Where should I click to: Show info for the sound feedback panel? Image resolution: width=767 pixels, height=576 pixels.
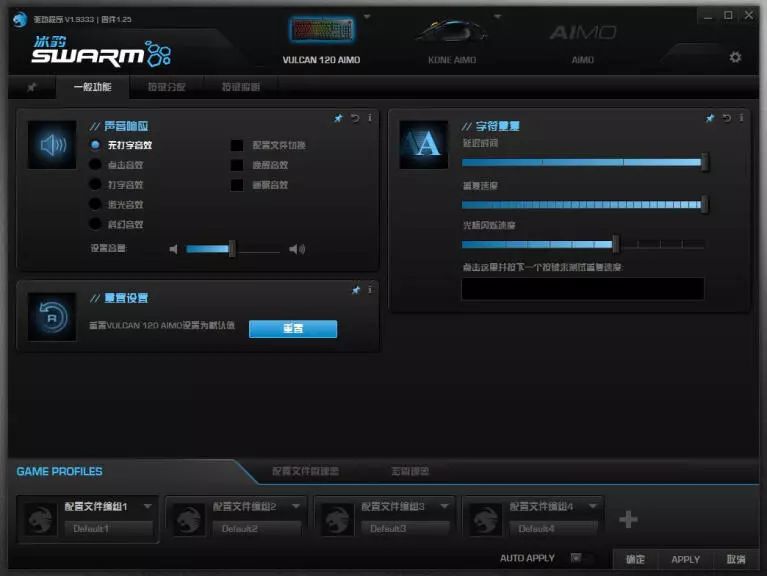click(370, 117)
